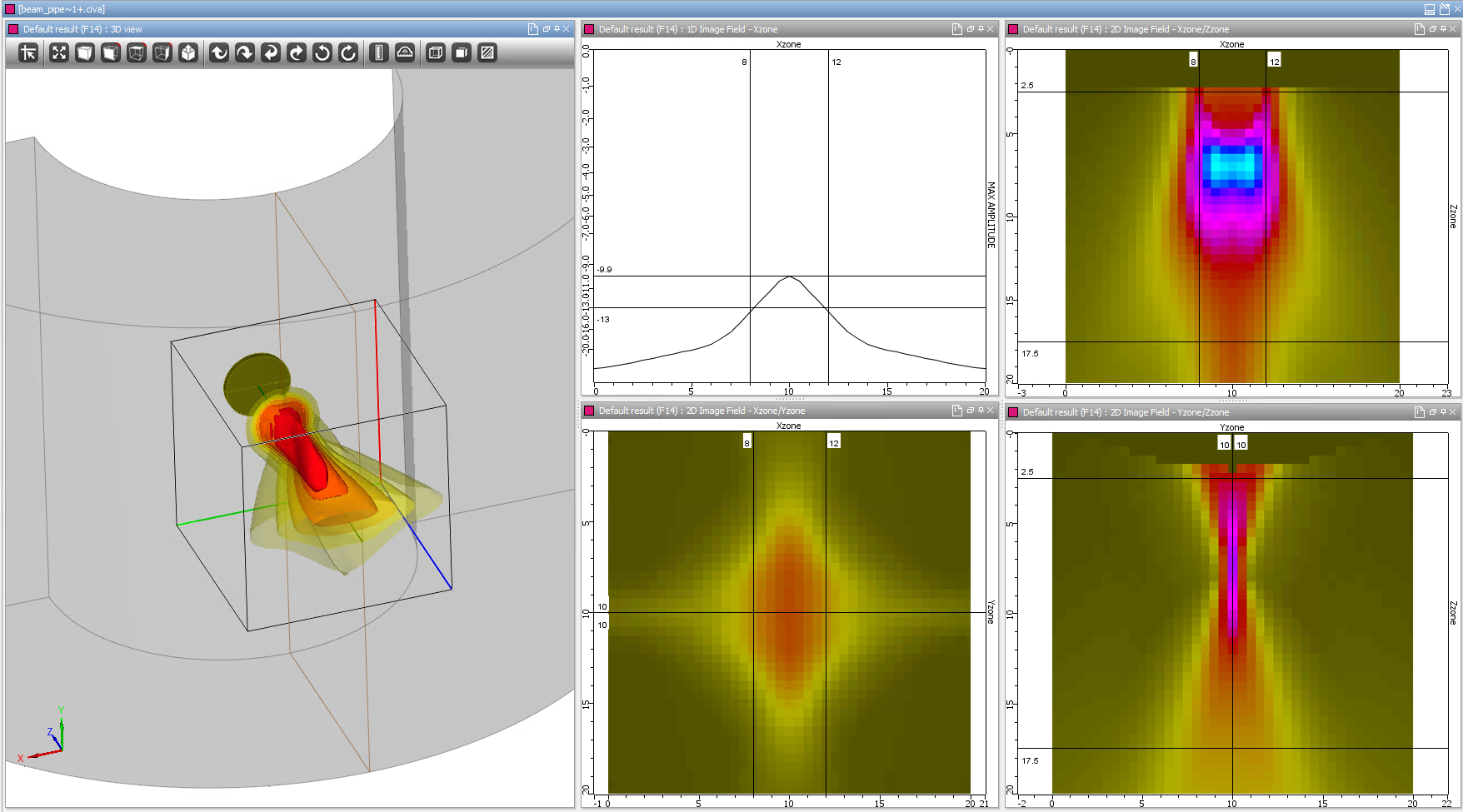Click the counterclockwise circular rotate arrow
The height and width of the screenshot is (812, 1463).
point(322,53)
